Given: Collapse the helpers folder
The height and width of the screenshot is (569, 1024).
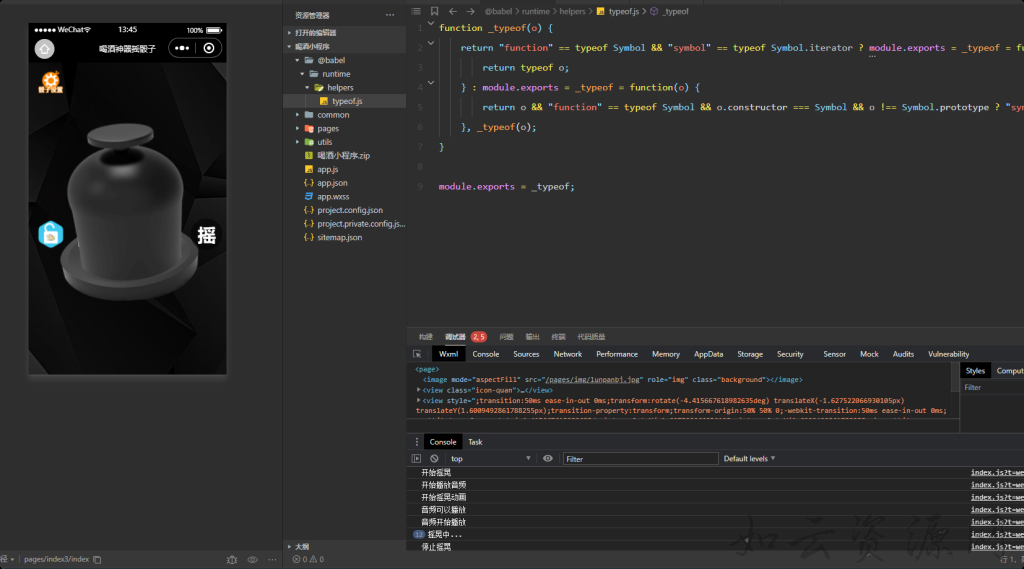Looking at the screenshot, I should pyautogui.click(x=339, y=87).
